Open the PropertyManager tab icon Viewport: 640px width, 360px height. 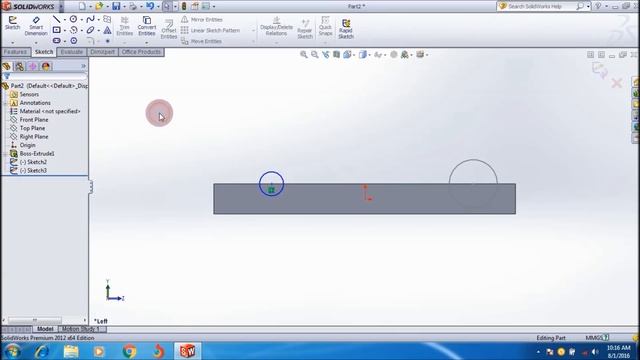[19, 67]
